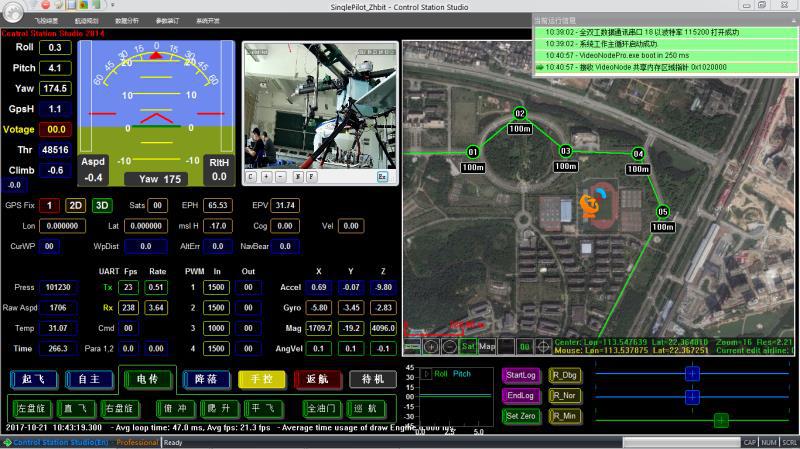
Task: Toggle the GPS Fix 2D indicator
Action: tap(76, 205)
